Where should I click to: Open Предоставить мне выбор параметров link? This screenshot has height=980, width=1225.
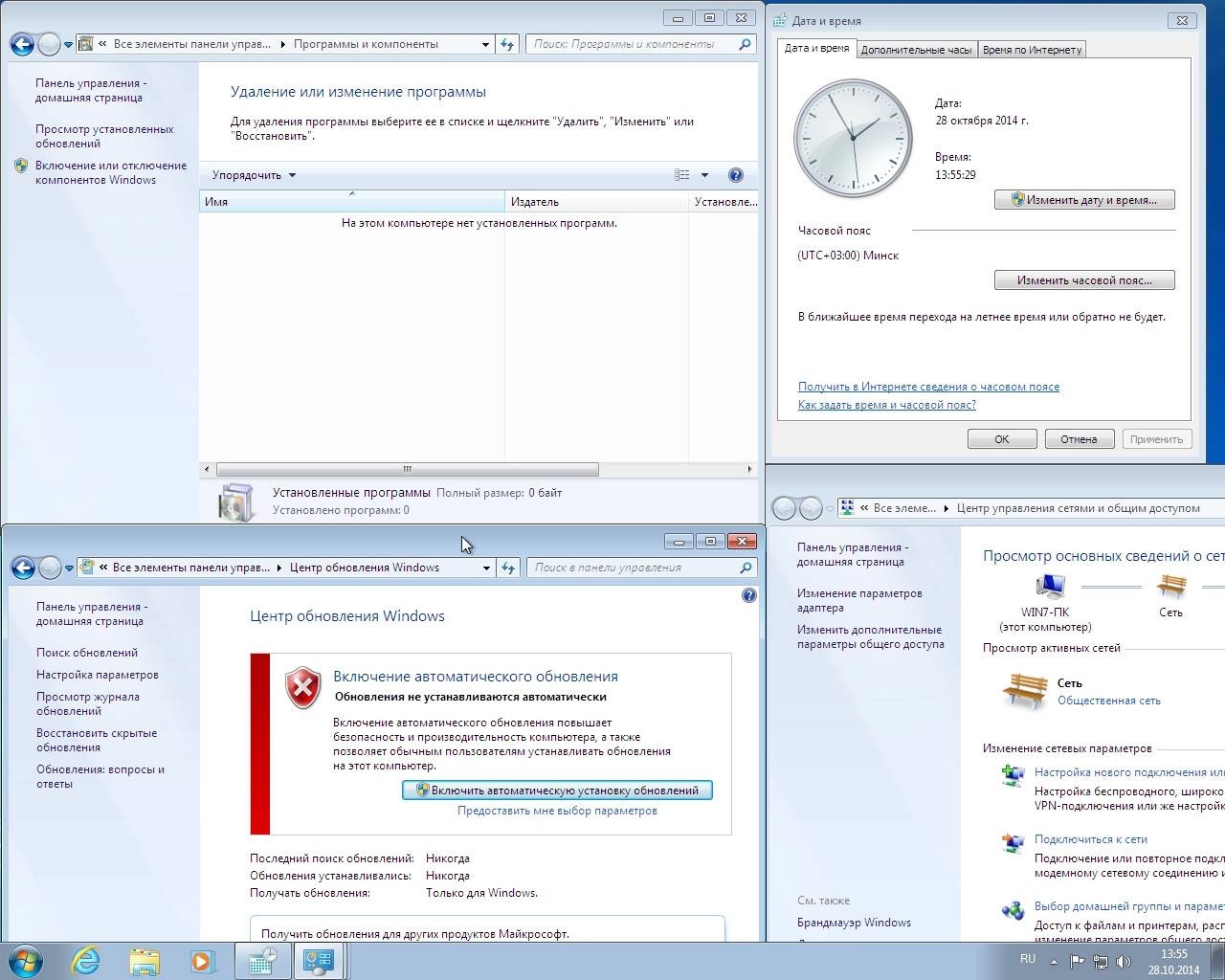coord(557,811)
